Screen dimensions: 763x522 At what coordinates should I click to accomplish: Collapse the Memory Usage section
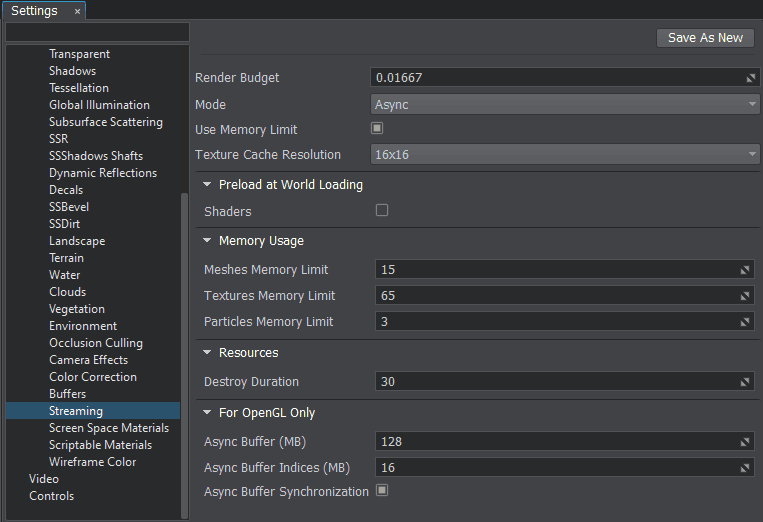coord(207,240)
